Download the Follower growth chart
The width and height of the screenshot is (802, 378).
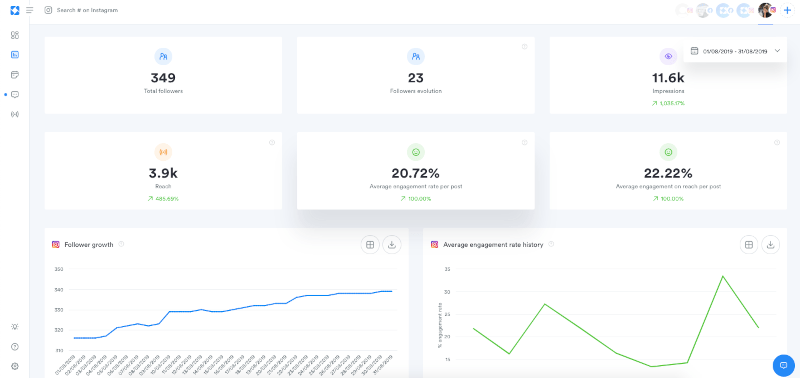click(392, 244)
